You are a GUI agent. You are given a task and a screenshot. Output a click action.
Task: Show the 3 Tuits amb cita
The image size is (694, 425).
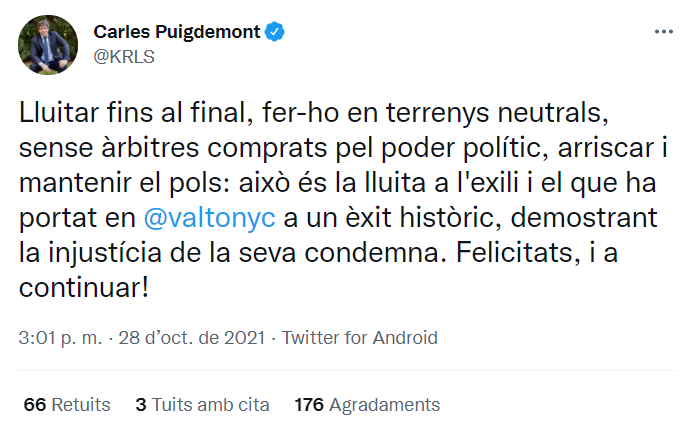click(202, 405)
